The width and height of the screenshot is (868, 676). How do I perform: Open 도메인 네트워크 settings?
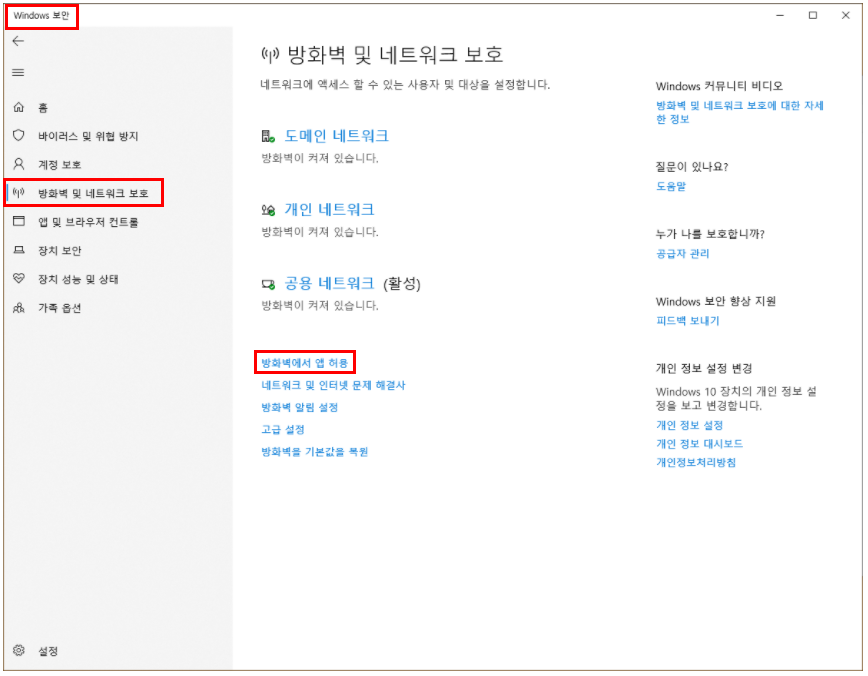coord(337,136)
